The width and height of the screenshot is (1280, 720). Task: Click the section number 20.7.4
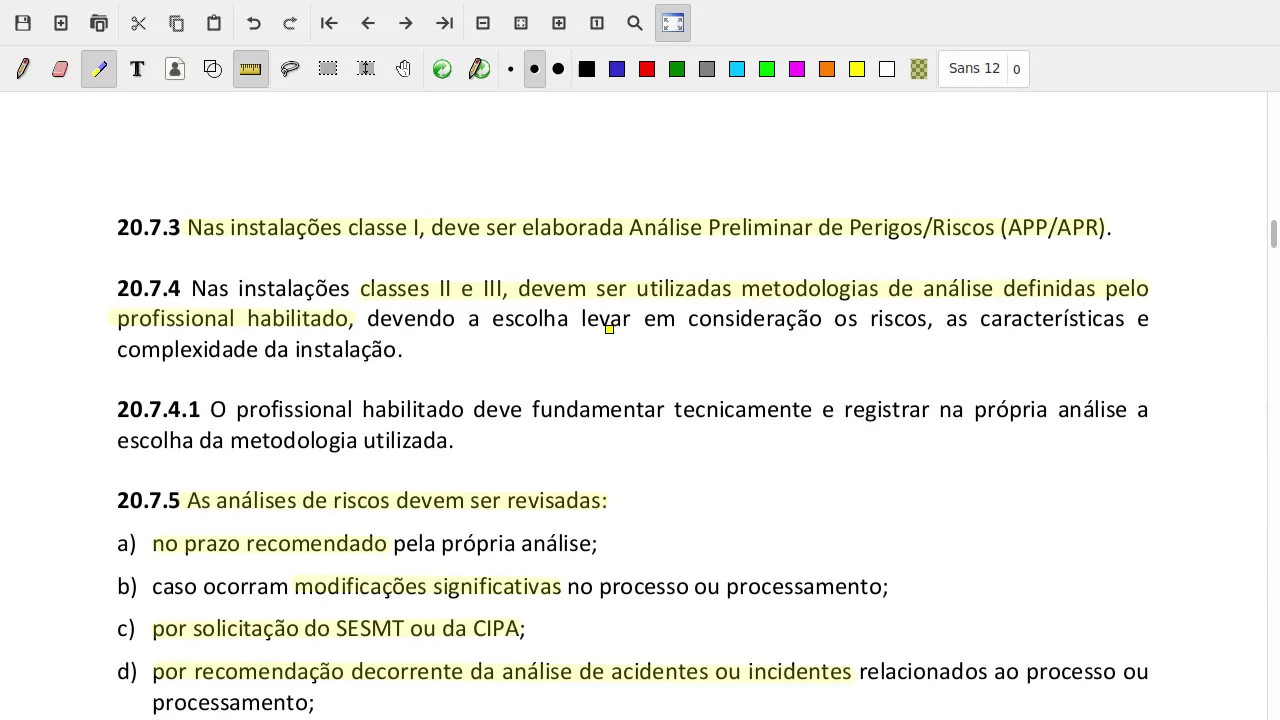[148, 289]
